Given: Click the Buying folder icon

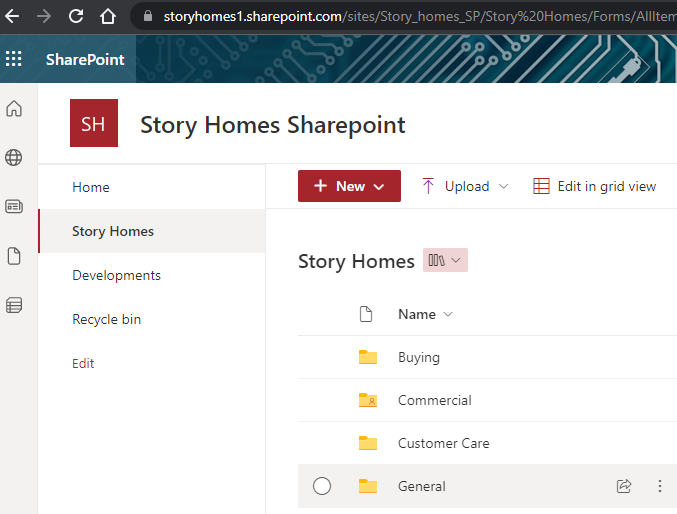Looking at the screenshot, I should pyautogui.click(x=368, y=357).
